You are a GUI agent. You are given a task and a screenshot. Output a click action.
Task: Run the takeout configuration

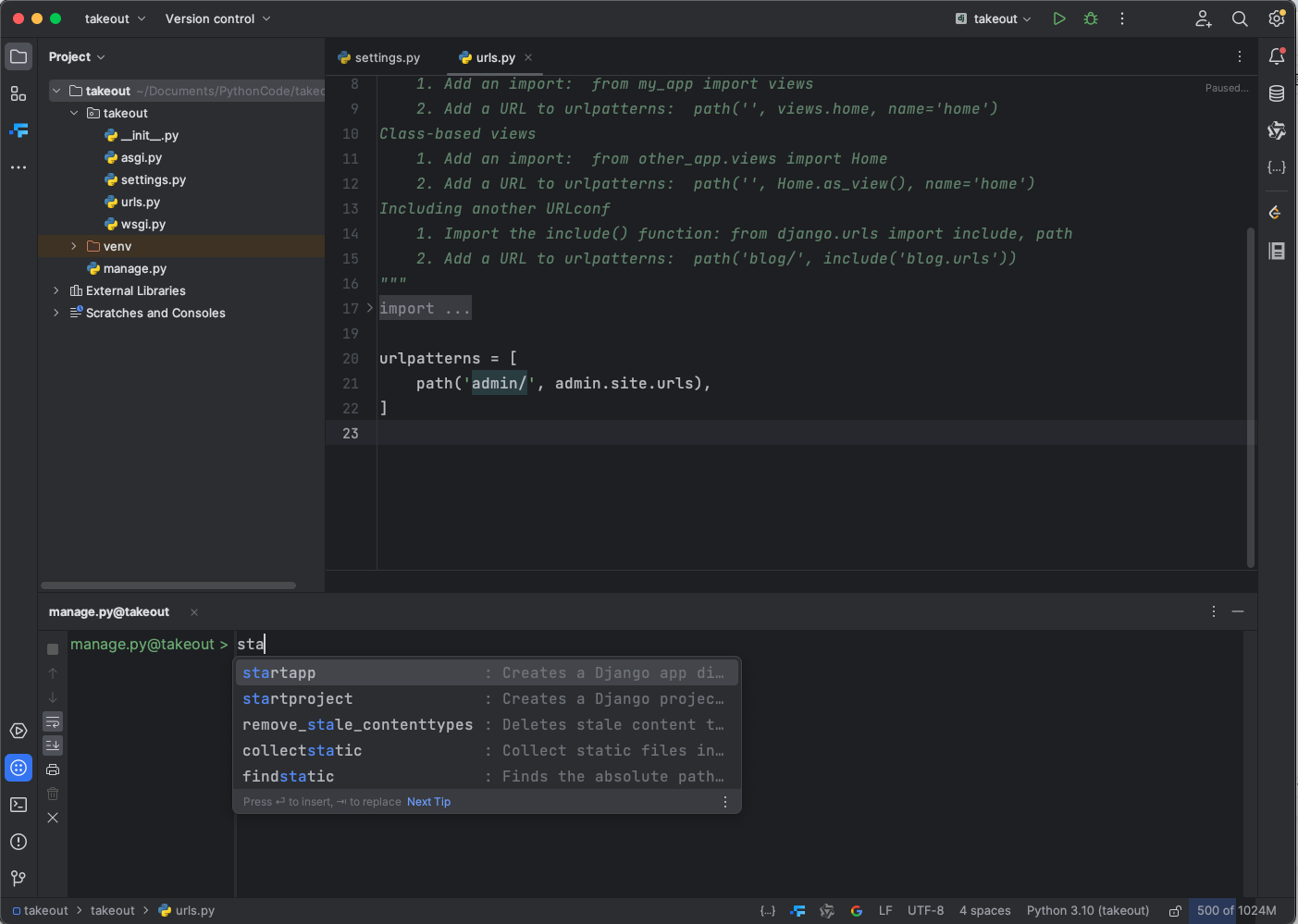coord(1059,18)
